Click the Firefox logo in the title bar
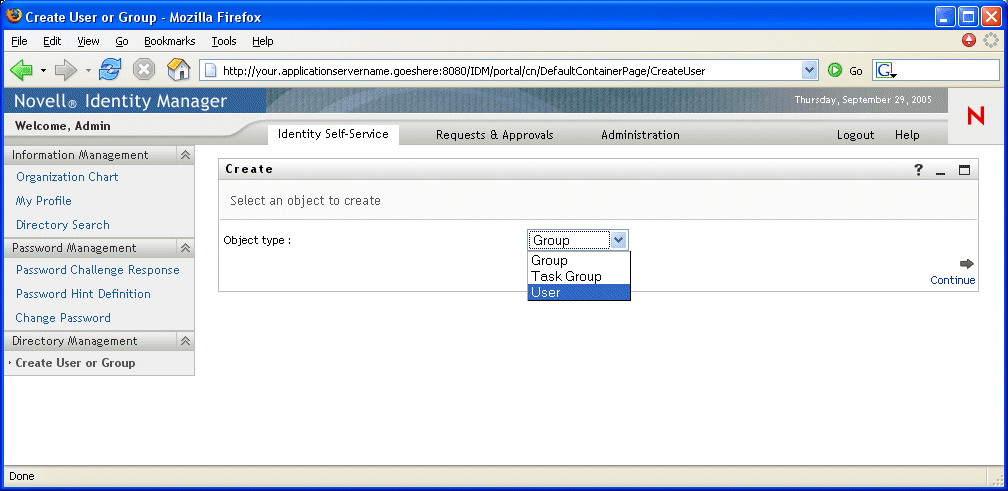 14,16
